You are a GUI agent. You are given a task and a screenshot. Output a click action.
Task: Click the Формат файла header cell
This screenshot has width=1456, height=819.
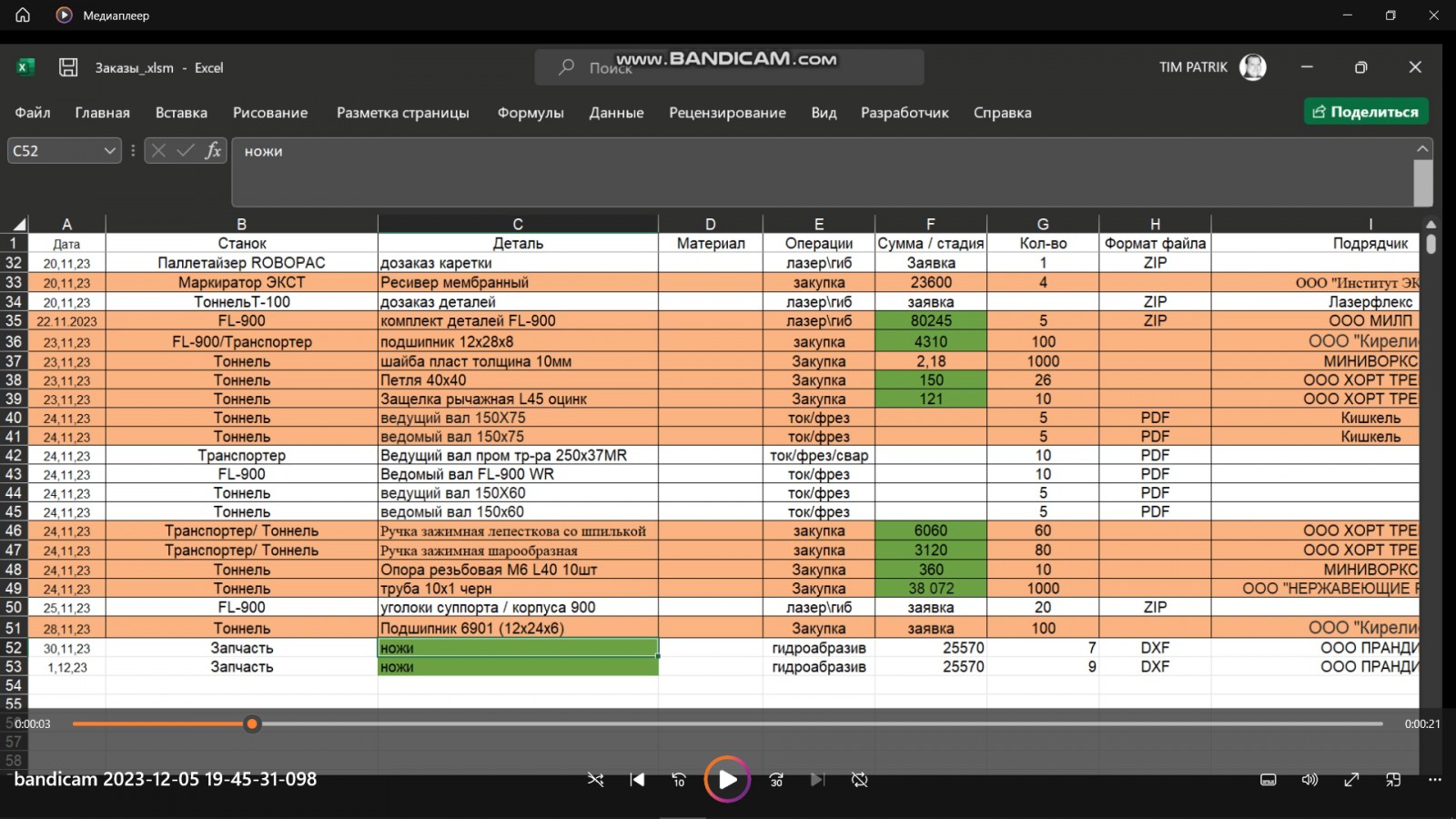[1155, 244]
